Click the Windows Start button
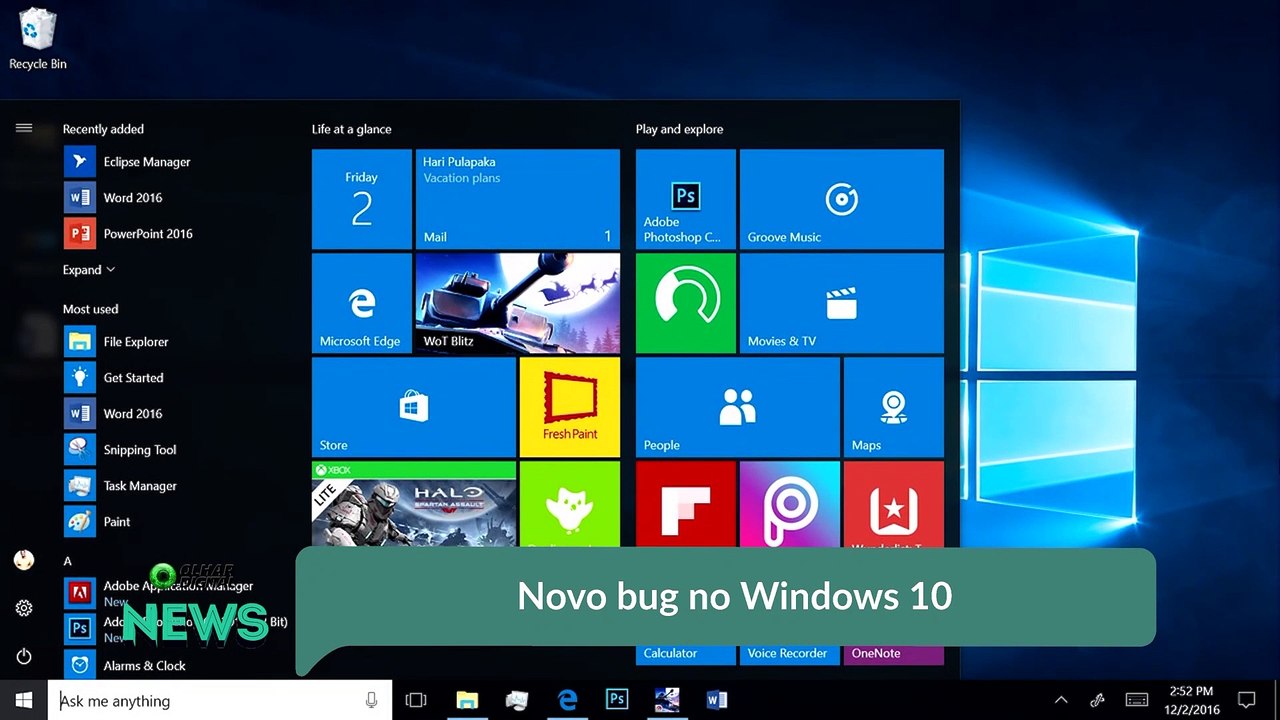 pyautogui.click(x=24, y=700)
